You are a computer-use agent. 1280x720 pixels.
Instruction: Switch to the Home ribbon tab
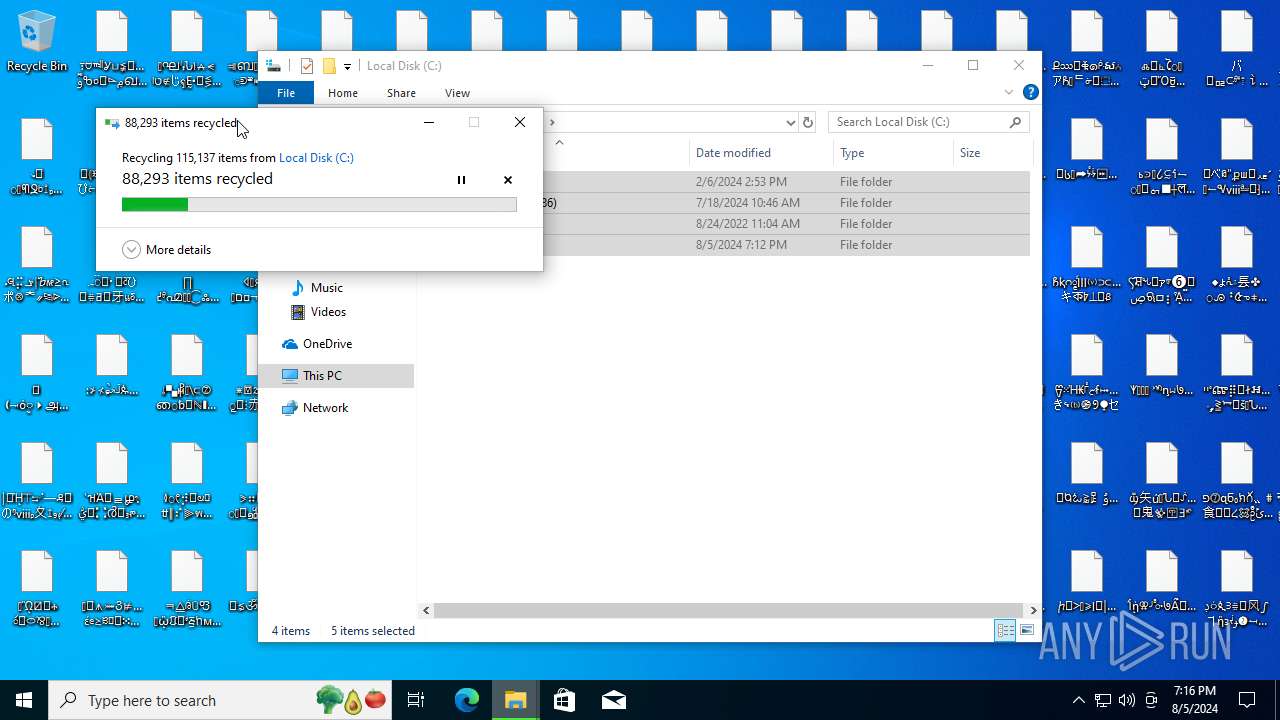click(343, 93)
